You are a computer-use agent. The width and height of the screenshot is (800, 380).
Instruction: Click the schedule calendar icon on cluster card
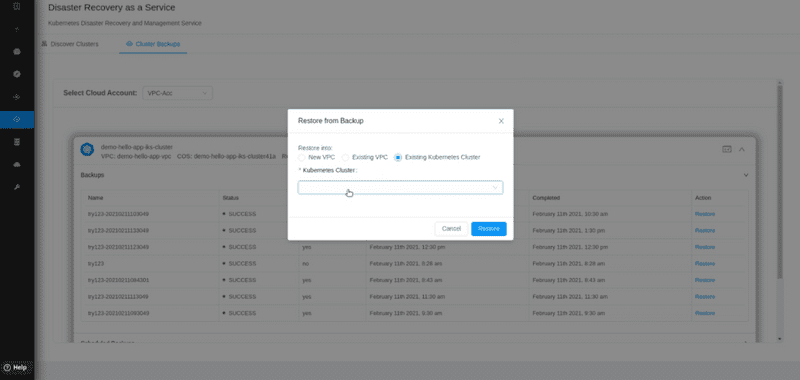[x=727, y=149]
